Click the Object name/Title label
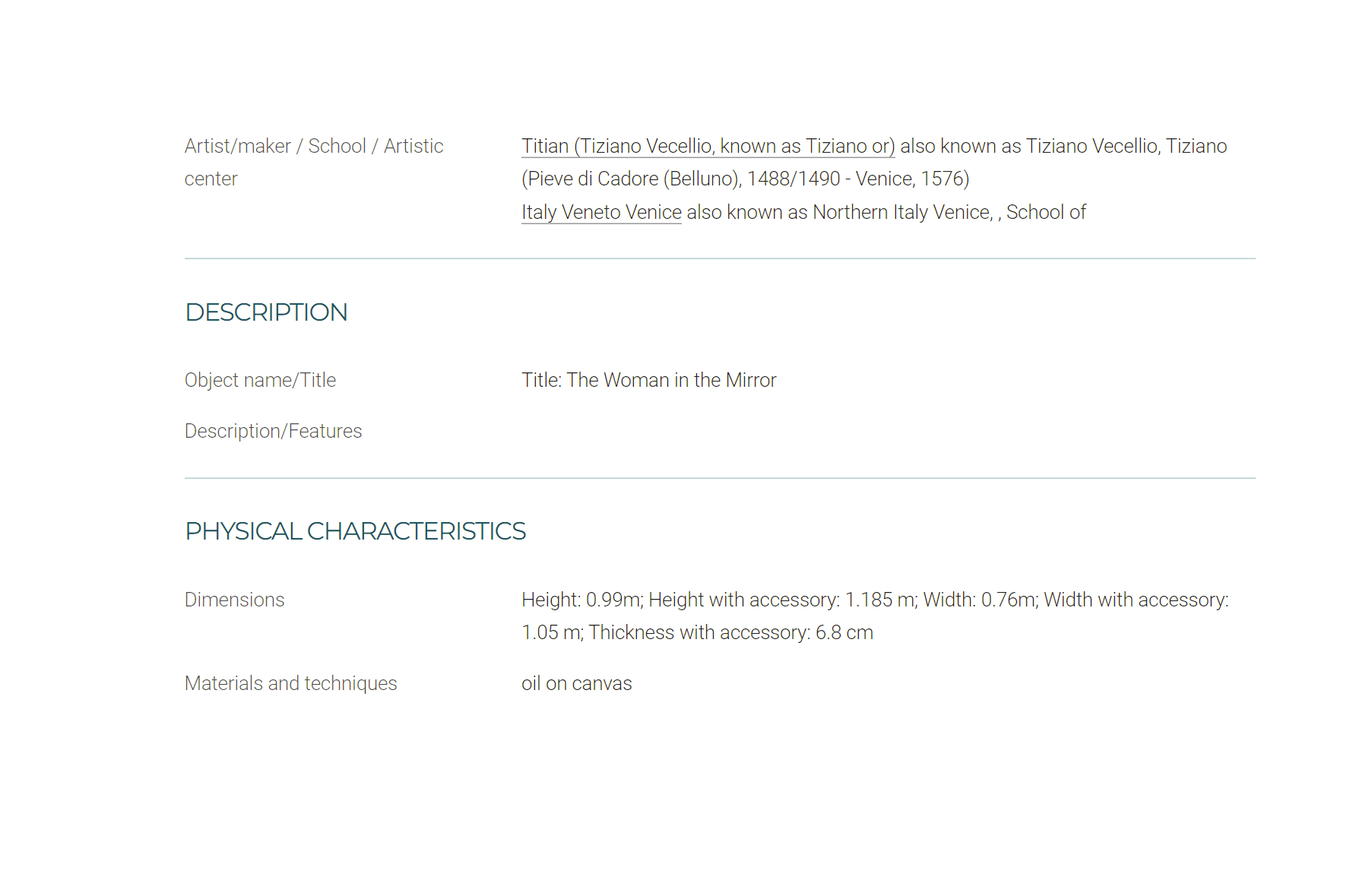Screen dimensions: 1372x877 [x=260, y=380]
